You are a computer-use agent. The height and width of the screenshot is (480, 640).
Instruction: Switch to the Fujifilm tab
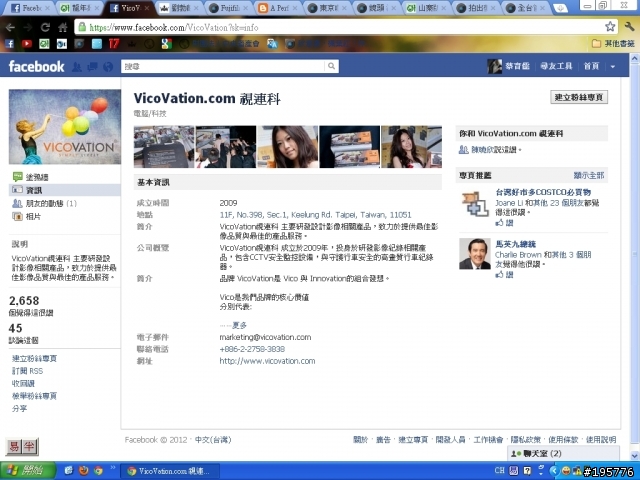[229, 8]
